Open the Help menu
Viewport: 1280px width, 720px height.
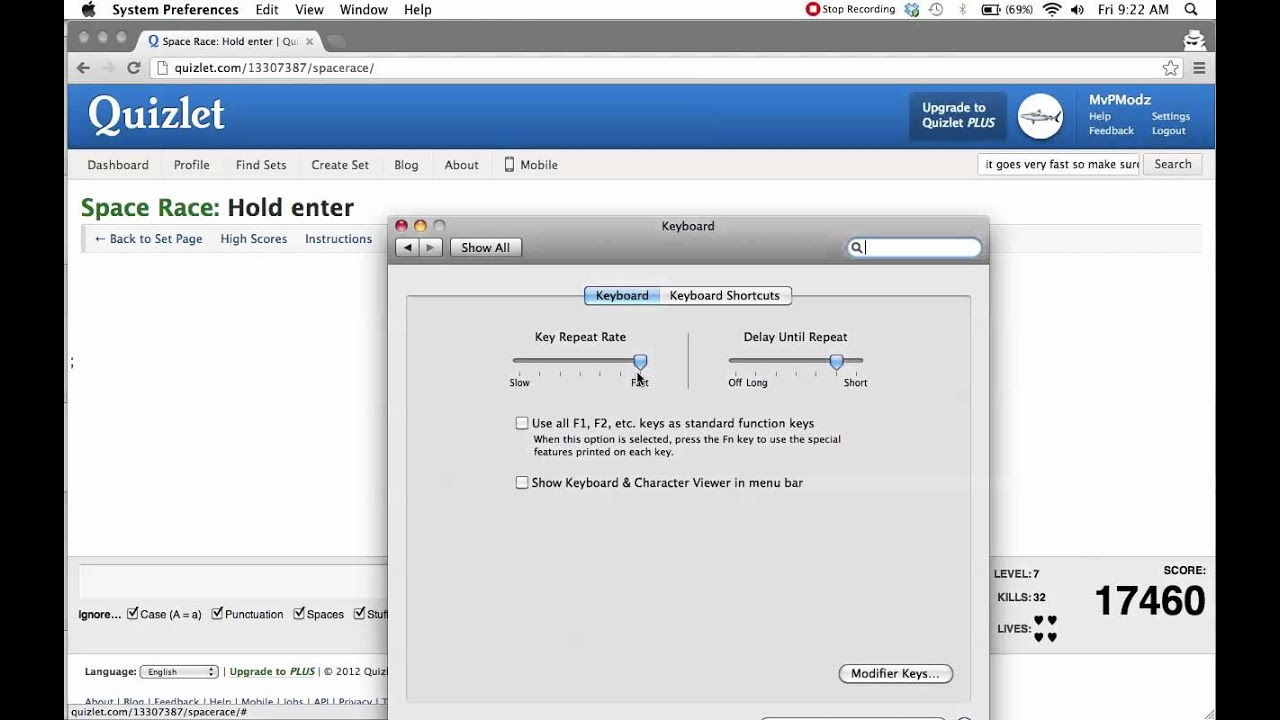[x=418, y=10]
